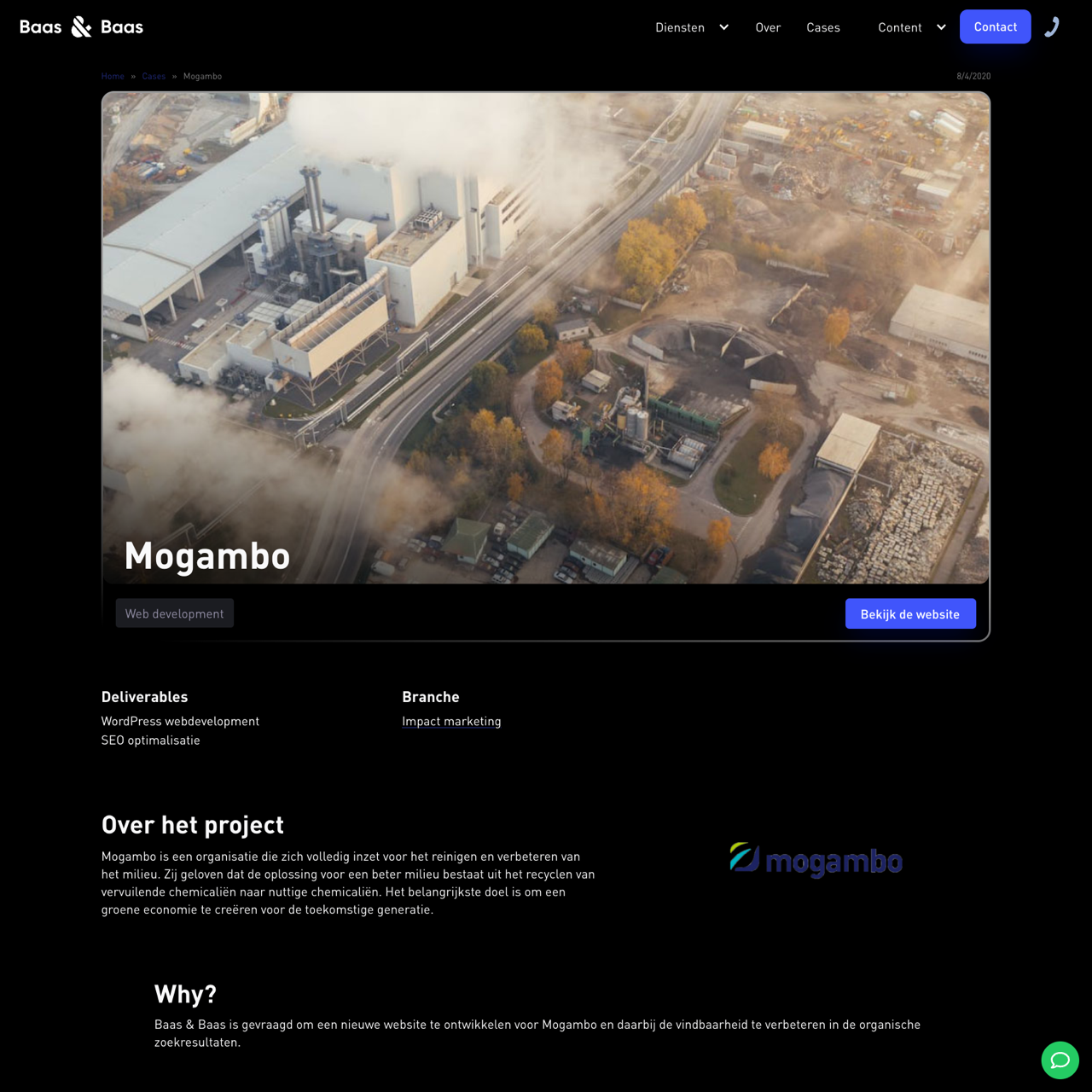Click the Mogambo company logo
Screen dimensions: 1092x1092
[816, 860]
